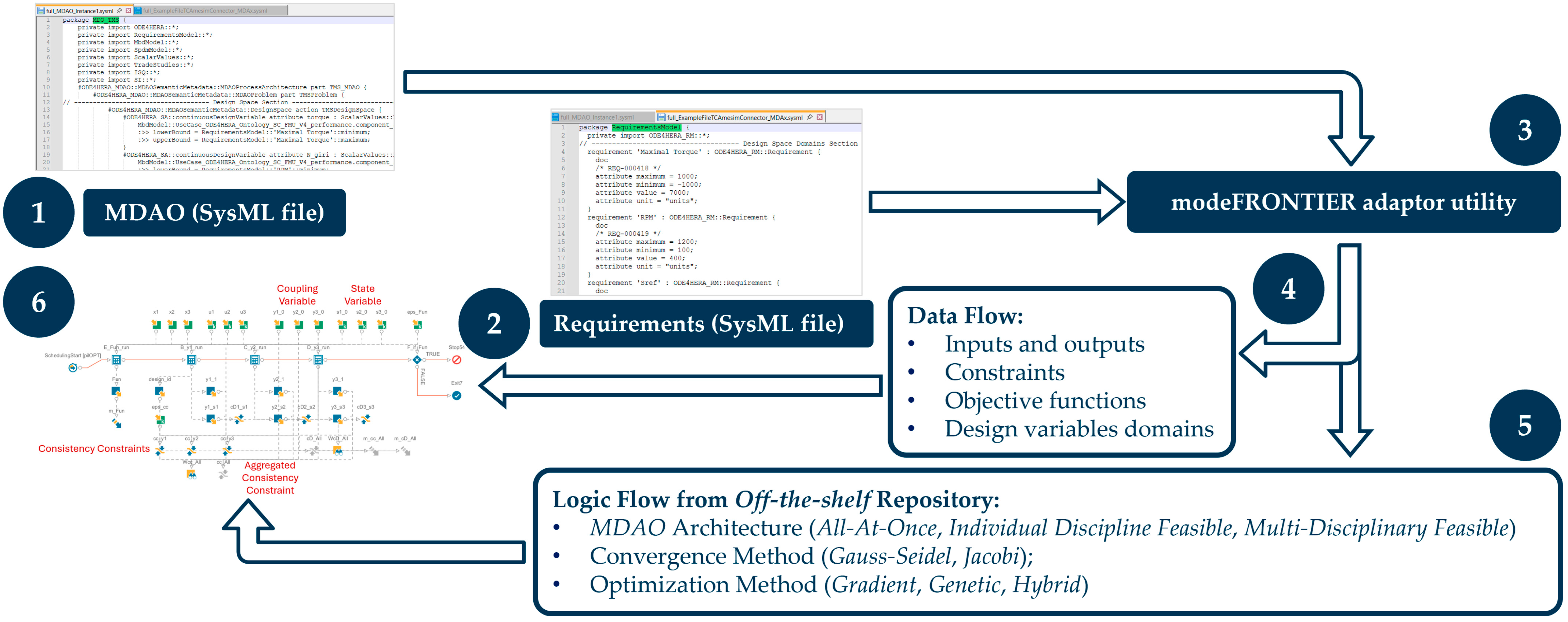Click the m_Fun objective node

tap(116, 423)
